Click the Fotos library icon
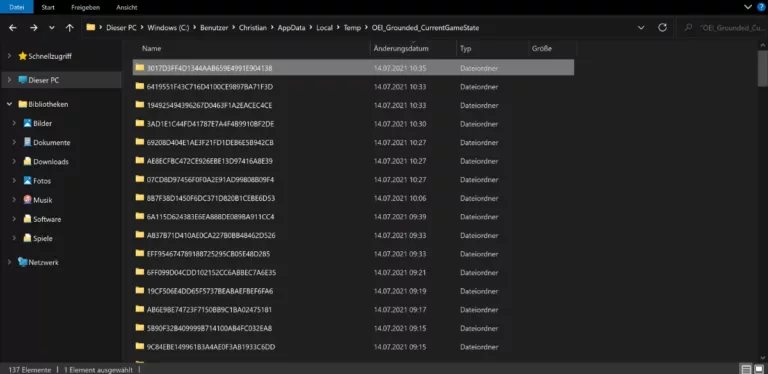The image size is (768, 374). click(x=27, y=181)
